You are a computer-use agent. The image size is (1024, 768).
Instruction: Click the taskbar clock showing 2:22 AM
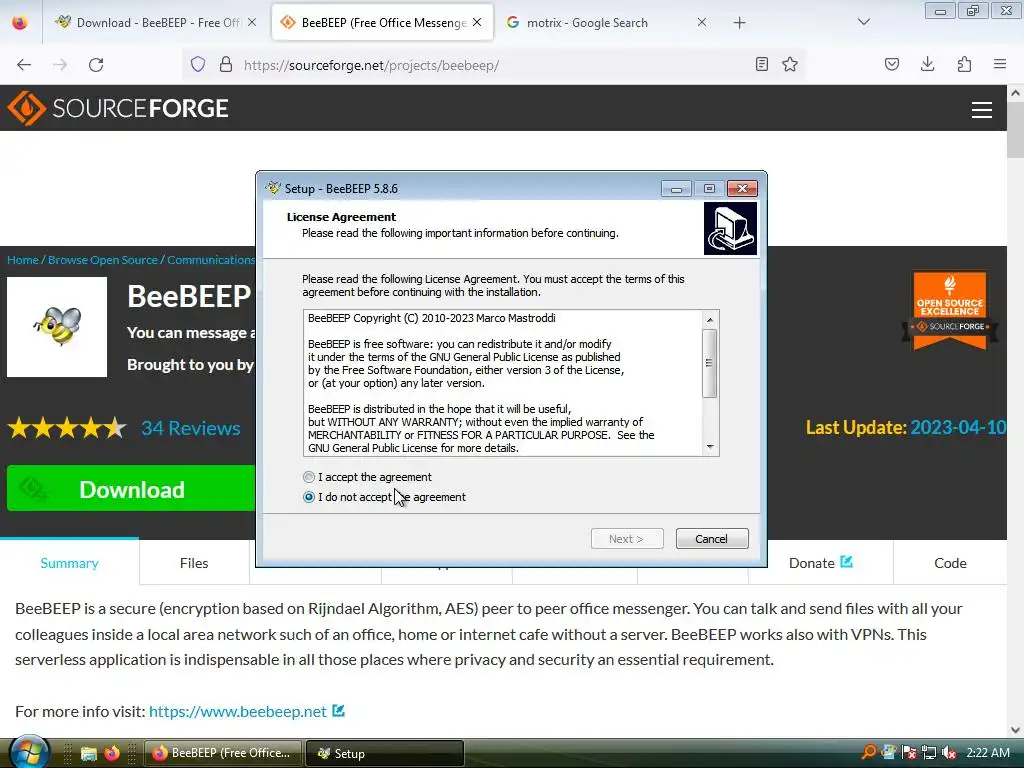[x=988, y=752]
